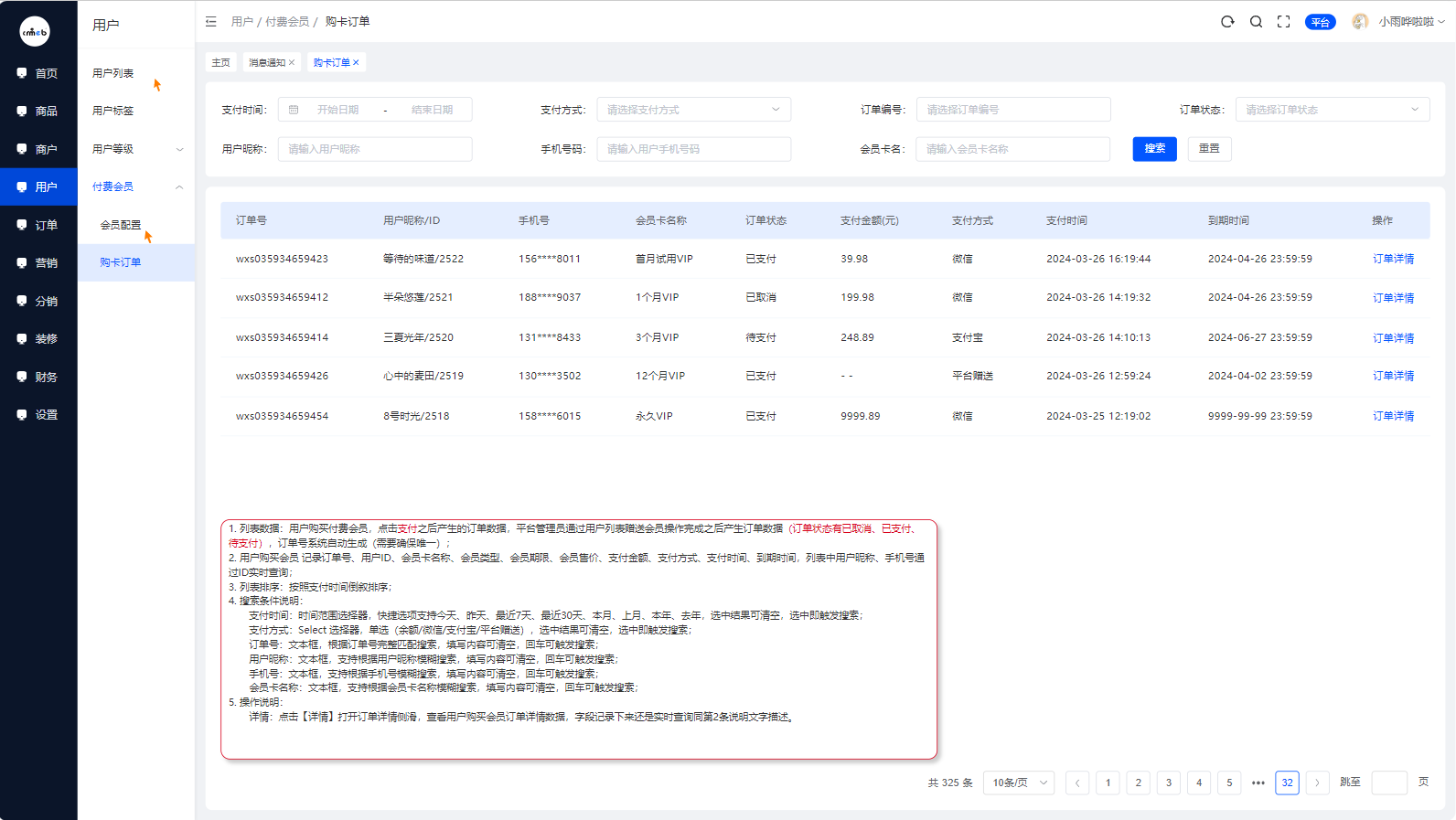This screenshot has width=1456, height=820.
Task: Click the 平台 badge button
Action: pyautogui.click(x=1320, y=22)
